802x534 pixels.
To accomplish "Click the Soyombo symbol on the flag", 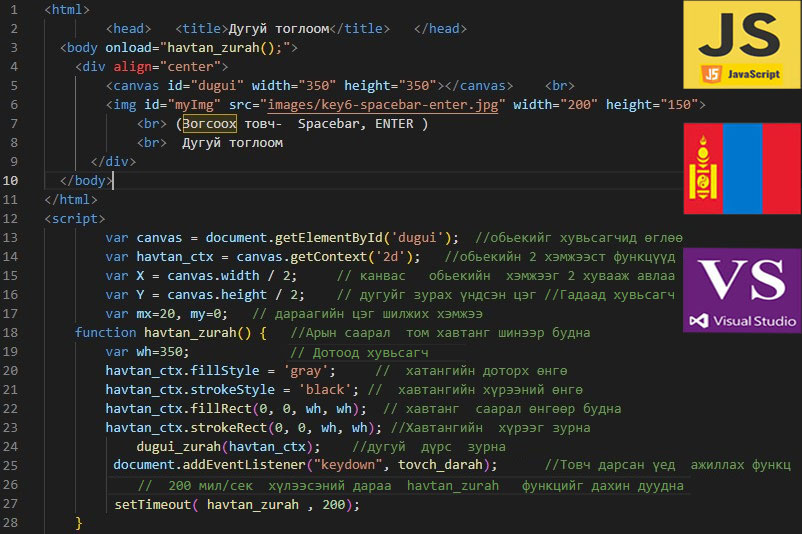I will [x=703, y=169].
